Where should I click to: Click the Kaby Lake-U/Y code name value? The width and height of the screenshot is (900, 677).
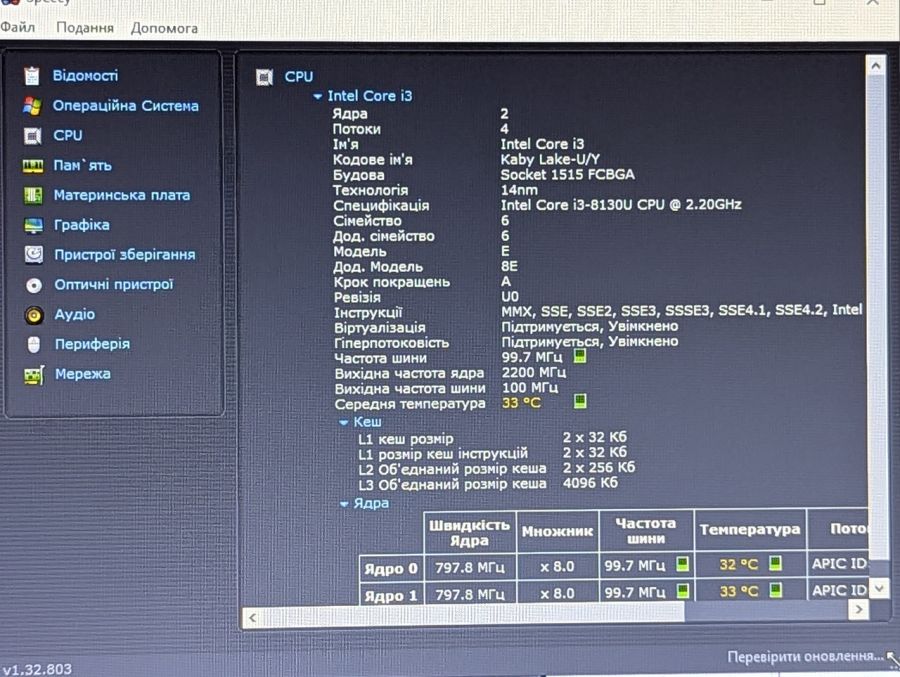(x=550, y=159)
